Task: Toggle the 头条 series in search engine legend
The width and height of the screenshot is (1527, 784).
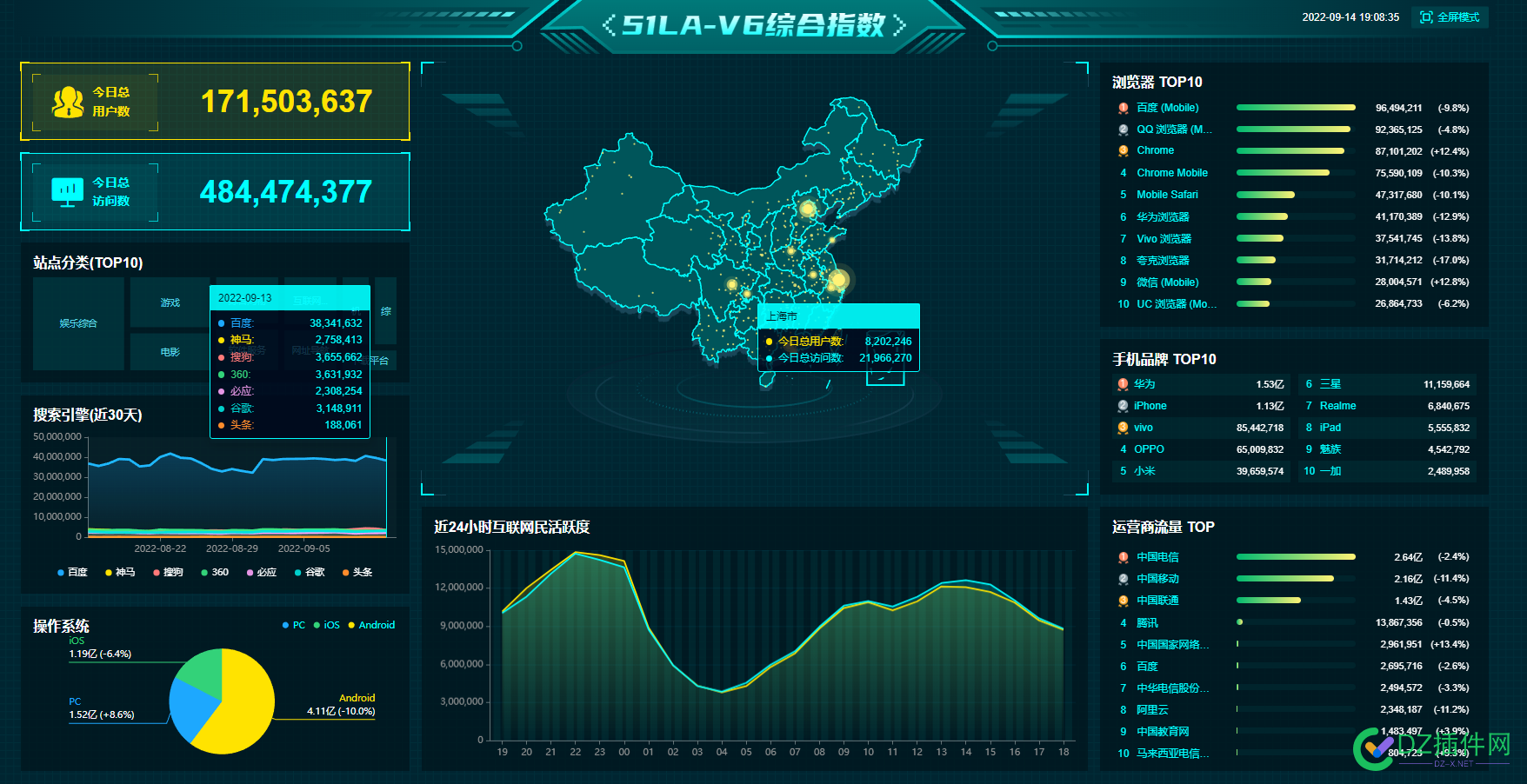Action: 357,572
